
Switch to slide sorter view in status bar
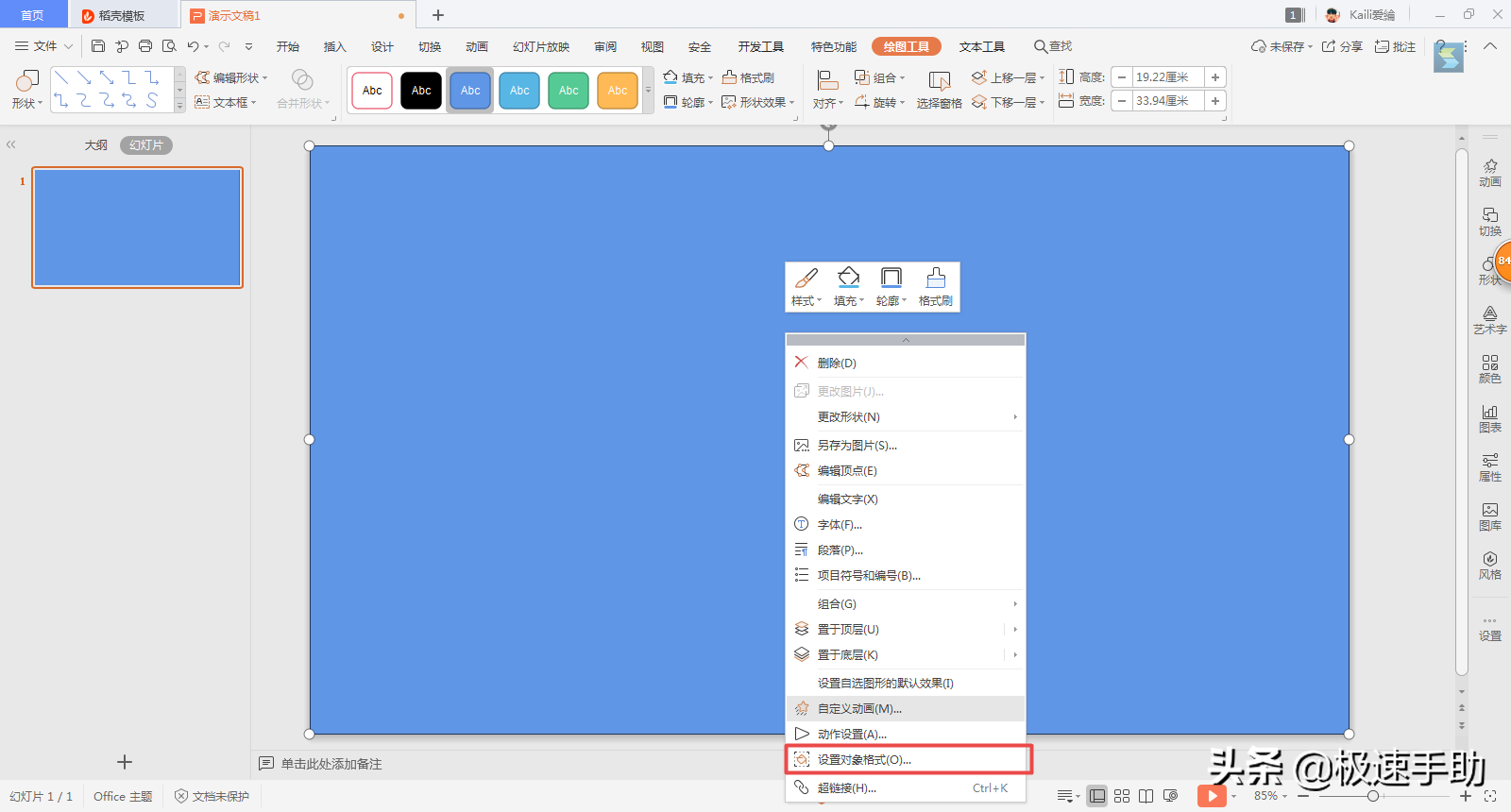(1122, 796)
